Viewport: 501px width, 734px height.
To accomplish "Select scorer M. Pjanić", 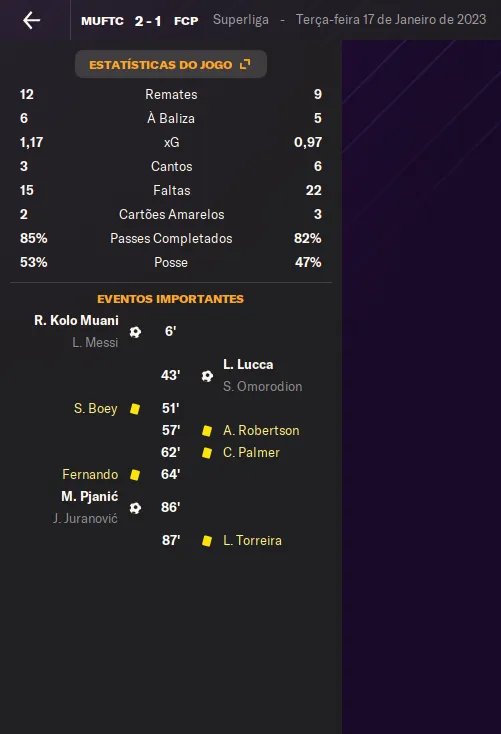I will tap(89, 496).
